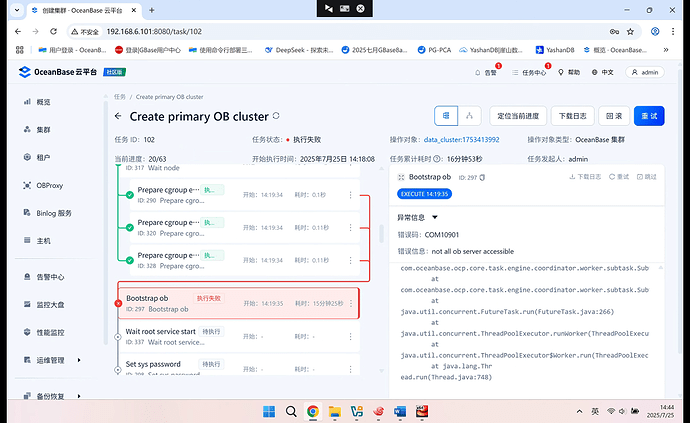
Task: Click 重试 in Bootstrap ob panel
Action: [x=619, y=177]
